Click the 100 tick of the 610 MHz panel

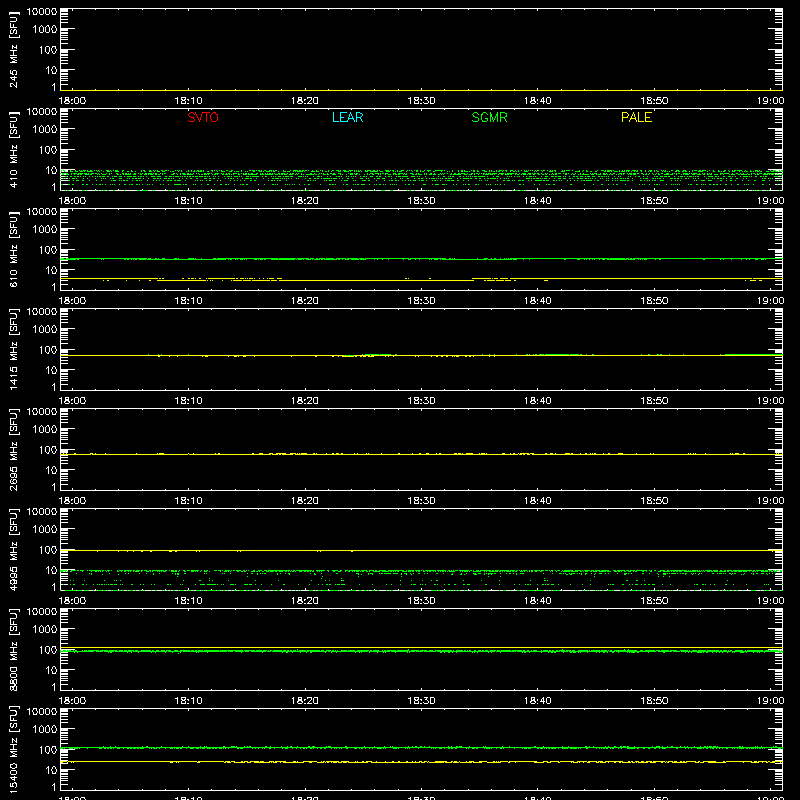pos(48,250)
